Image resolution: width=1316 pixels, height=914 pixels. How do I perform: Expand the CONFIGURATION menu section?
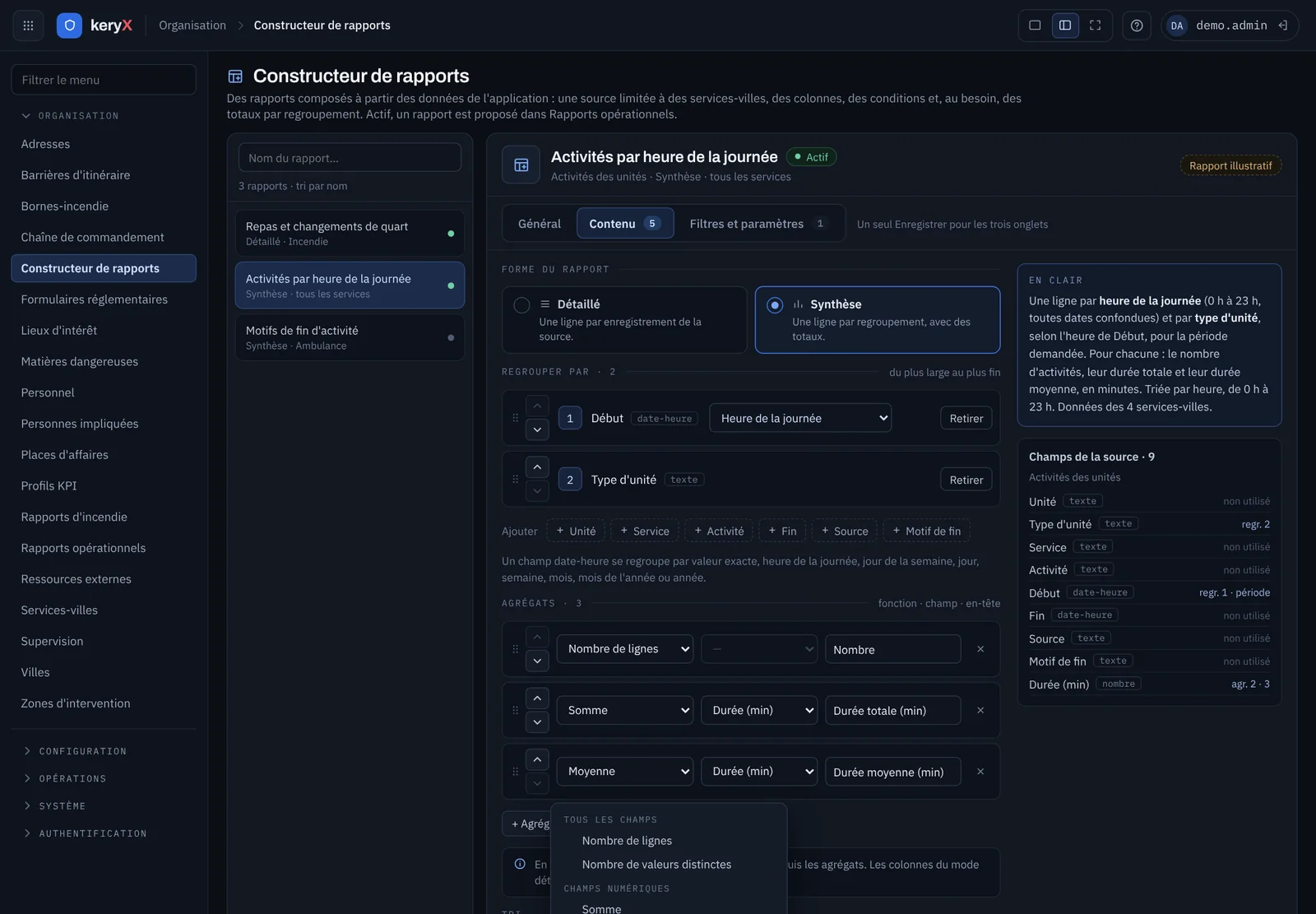click(x=74, y=751)
